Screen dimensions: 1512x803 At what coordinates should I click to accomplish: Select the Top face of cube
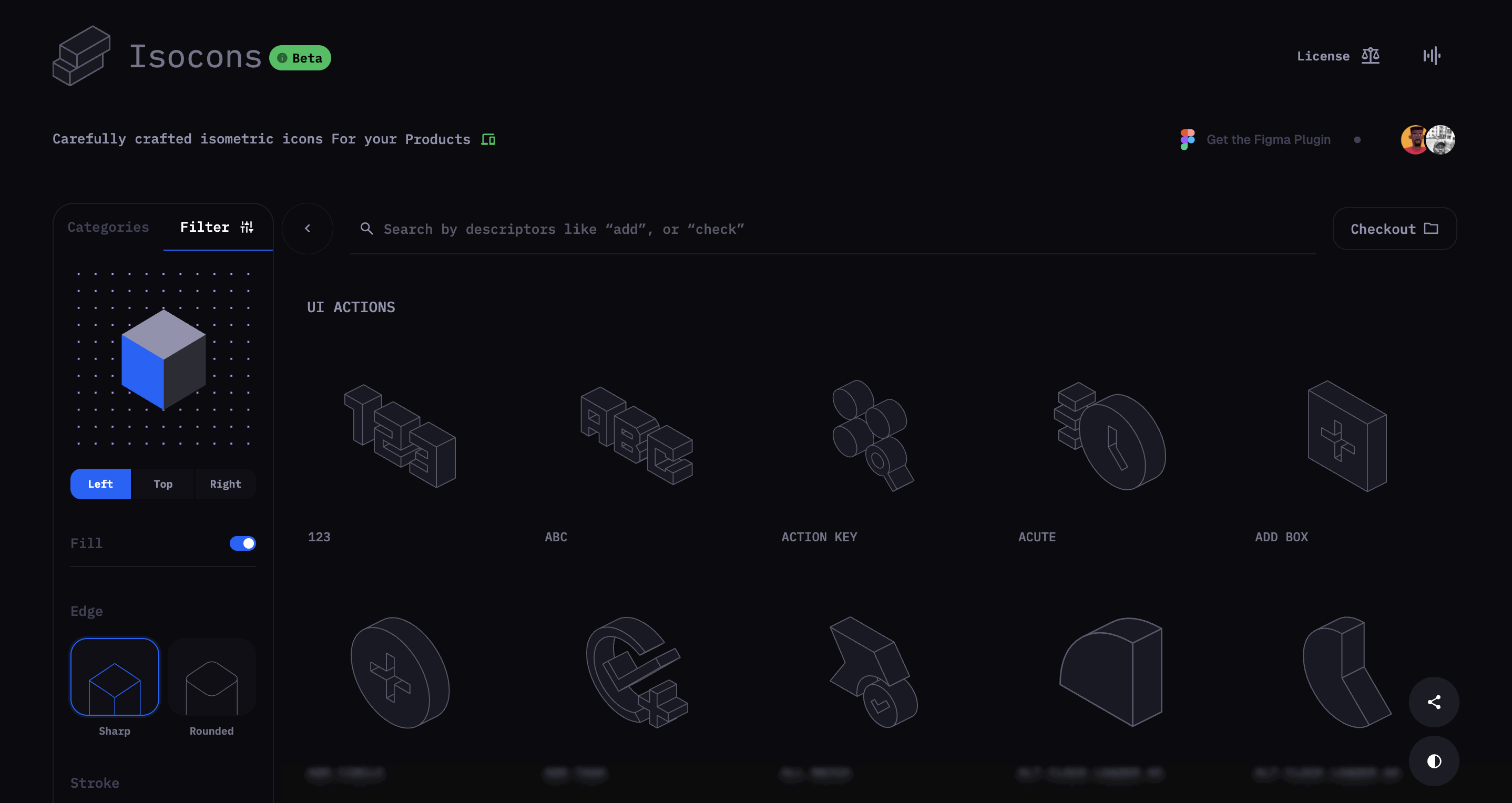(x=162, y=484)
